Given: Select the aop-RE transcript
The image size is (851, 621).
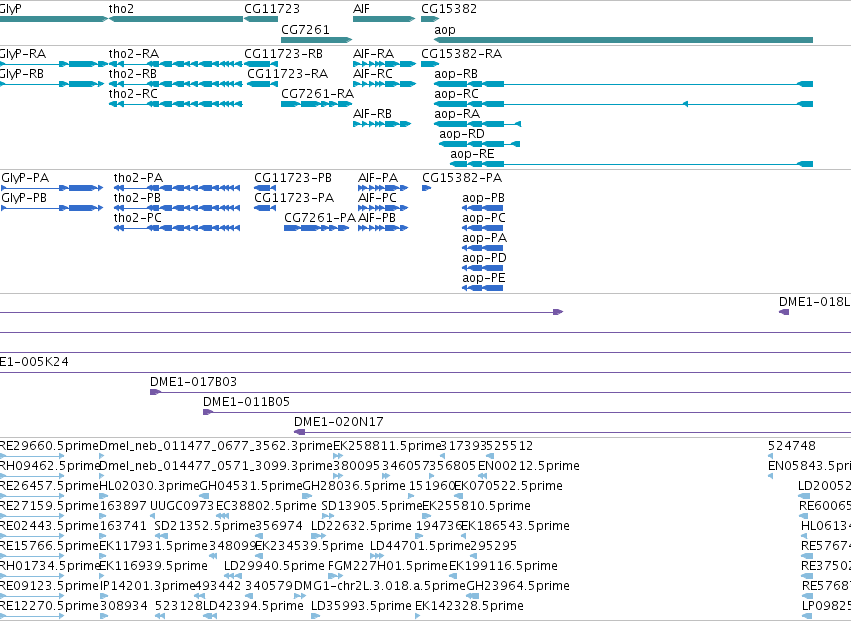Looking at the screenshot, I should [x=632, y=164].
